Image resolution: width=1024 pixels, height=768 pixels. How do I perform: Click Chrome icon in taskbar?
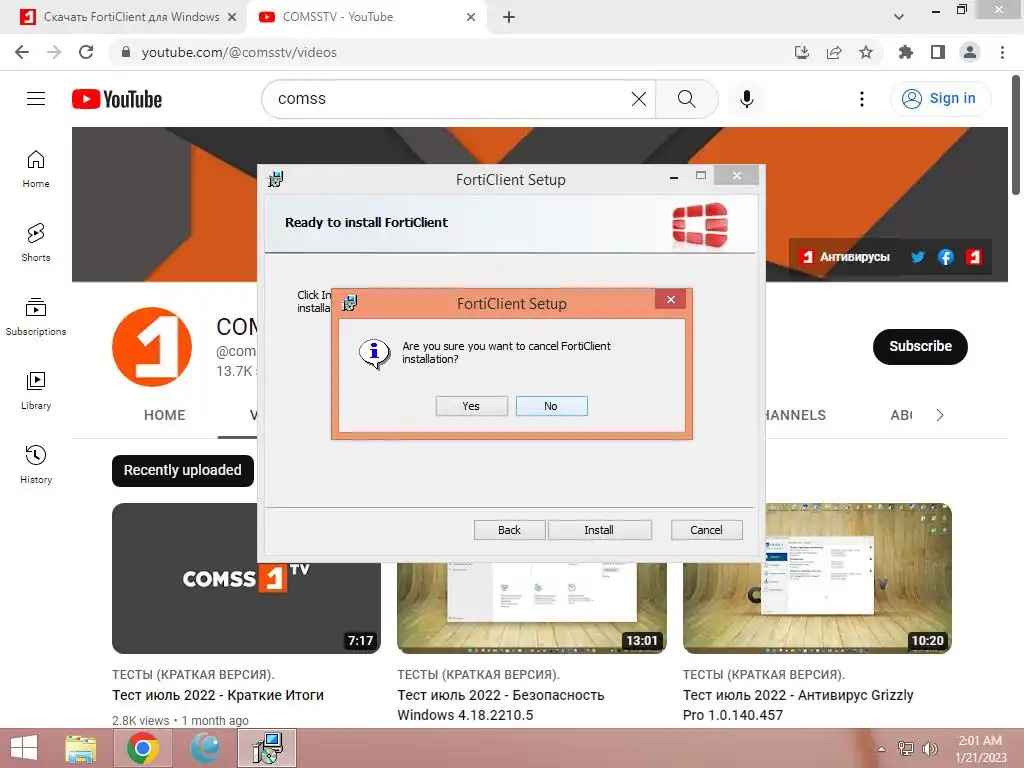143,748
